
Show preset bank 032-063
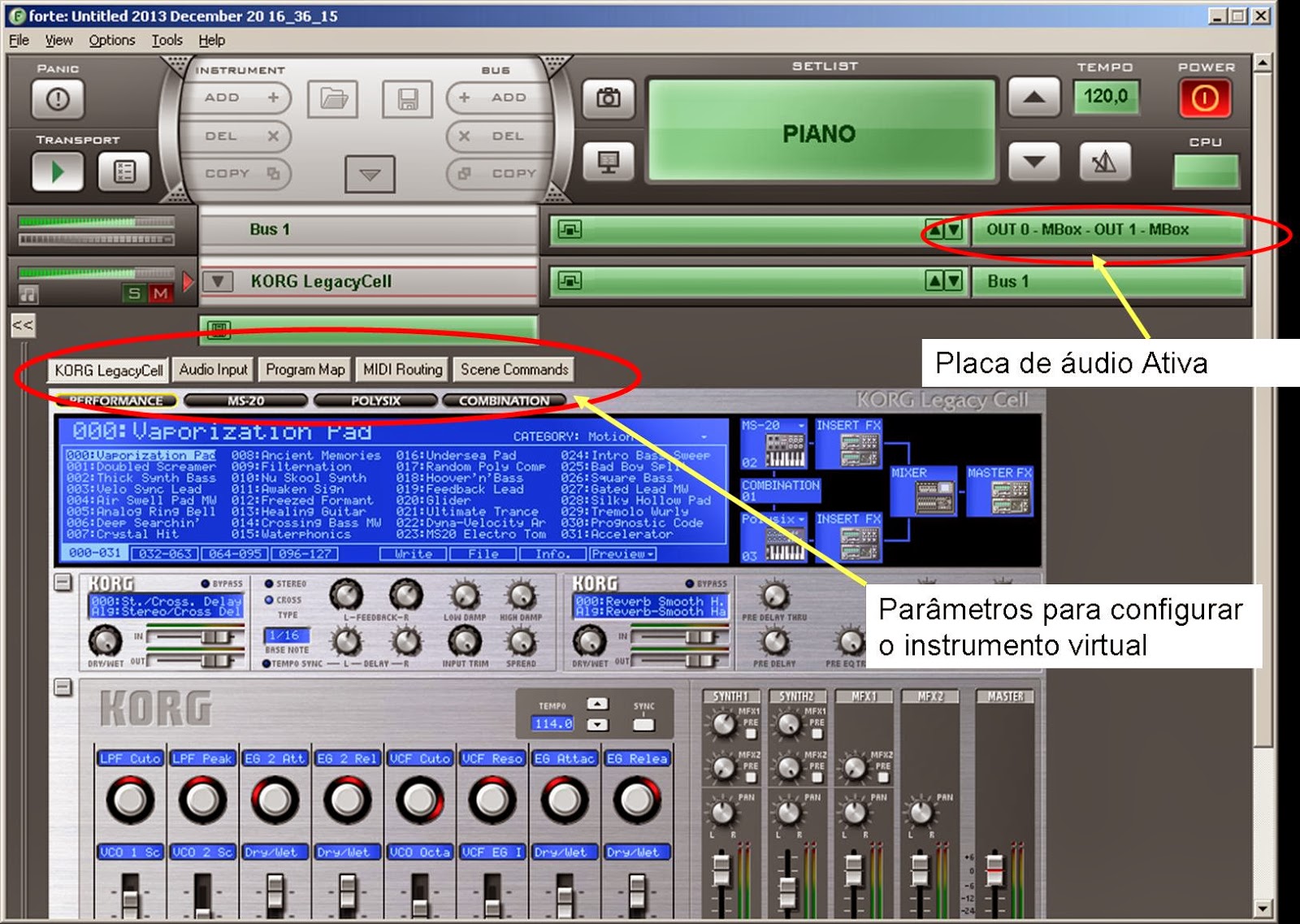pyautogui.click(x=164, y=553)
